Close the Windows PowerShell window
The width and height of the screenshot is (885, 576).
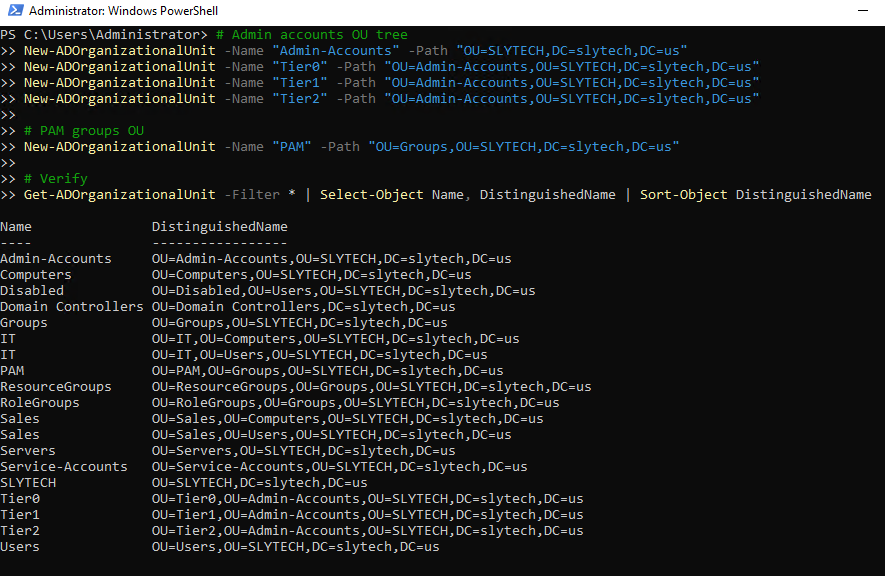click(x=862, y=13)
